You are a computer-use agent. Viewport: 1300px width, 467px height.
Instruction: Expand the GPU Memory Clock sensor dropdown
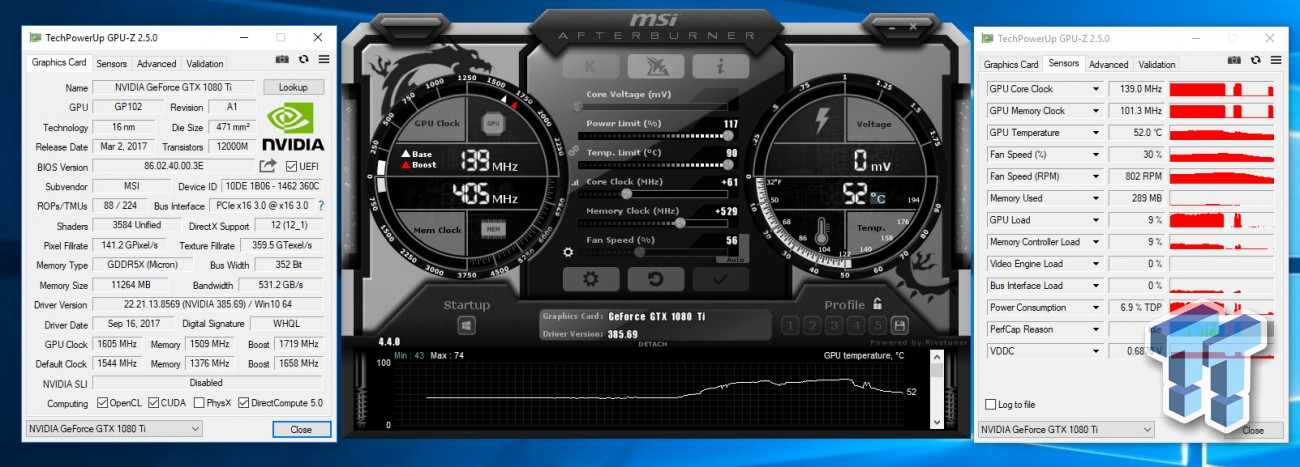[1096, 111]
